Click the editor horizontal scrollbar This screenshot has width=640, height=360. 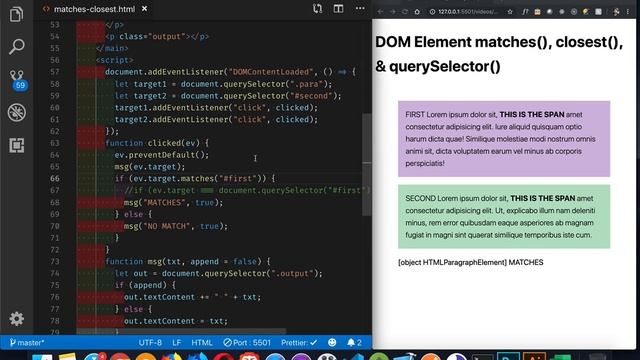(x=181, y=331)
